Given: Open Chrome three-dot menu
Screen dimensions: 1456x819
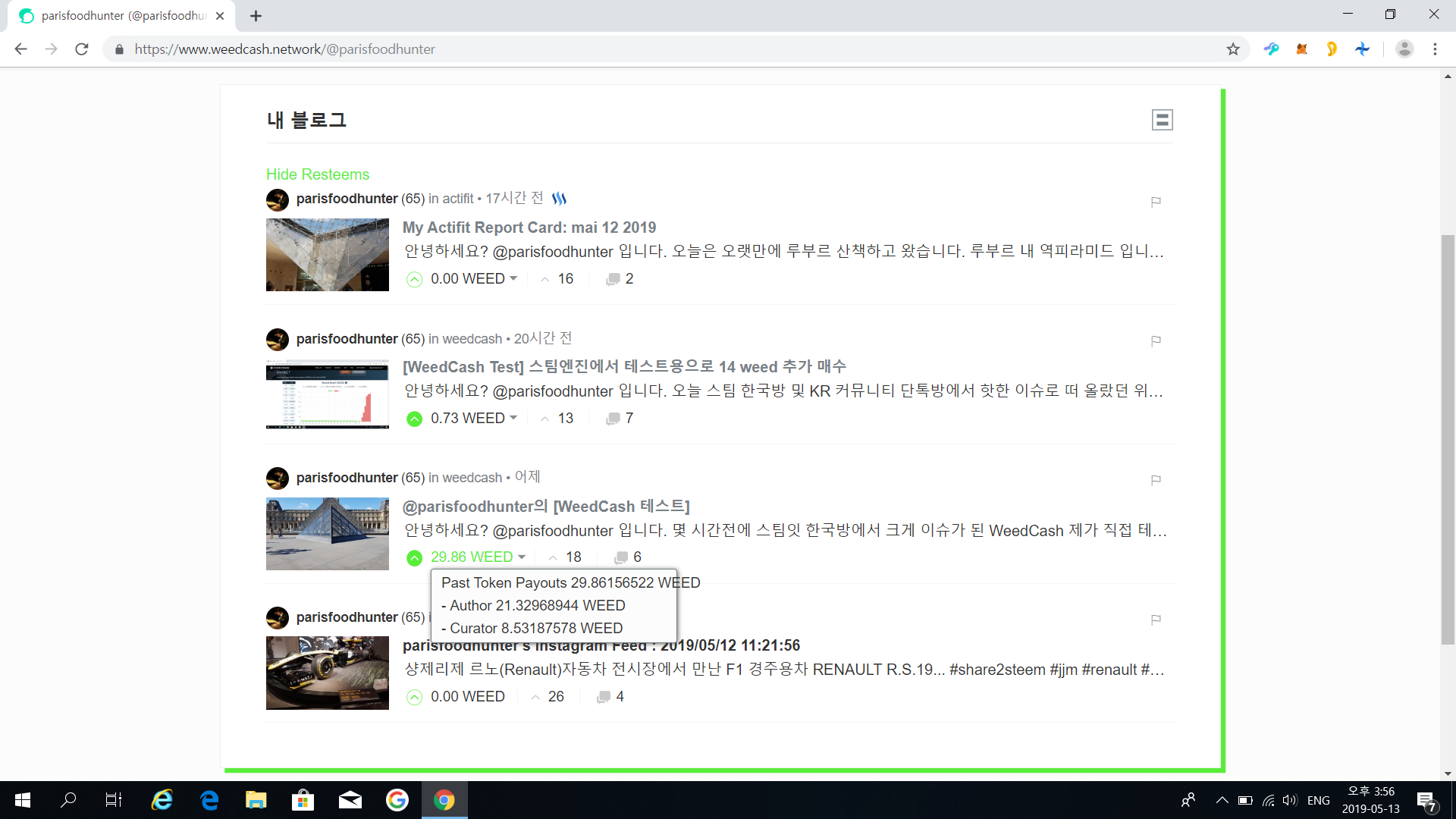Looking at the screenshot, I should point(1435,49).
